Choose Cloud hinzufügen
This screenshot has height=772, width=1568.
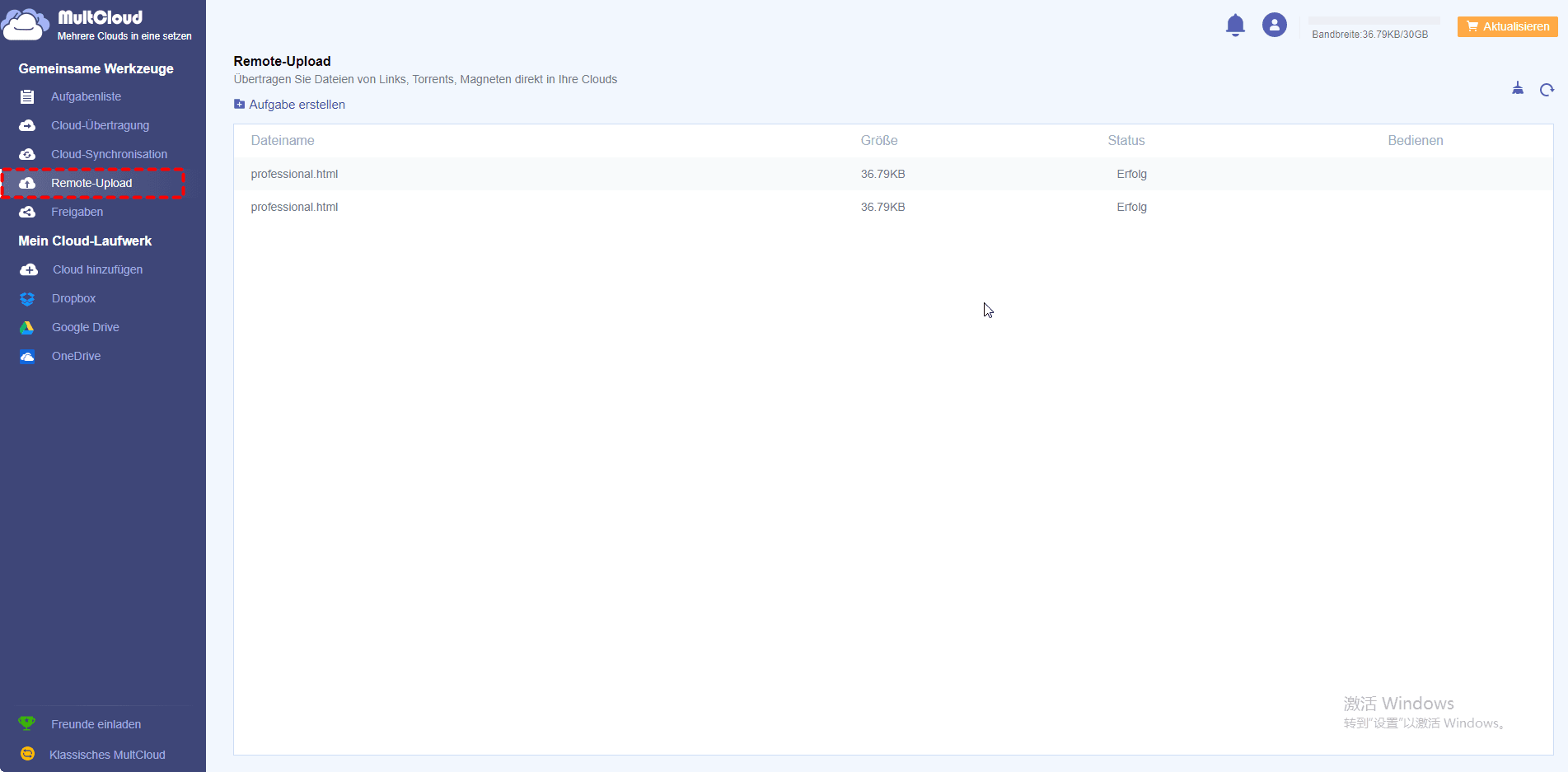[x=98, y=269]
